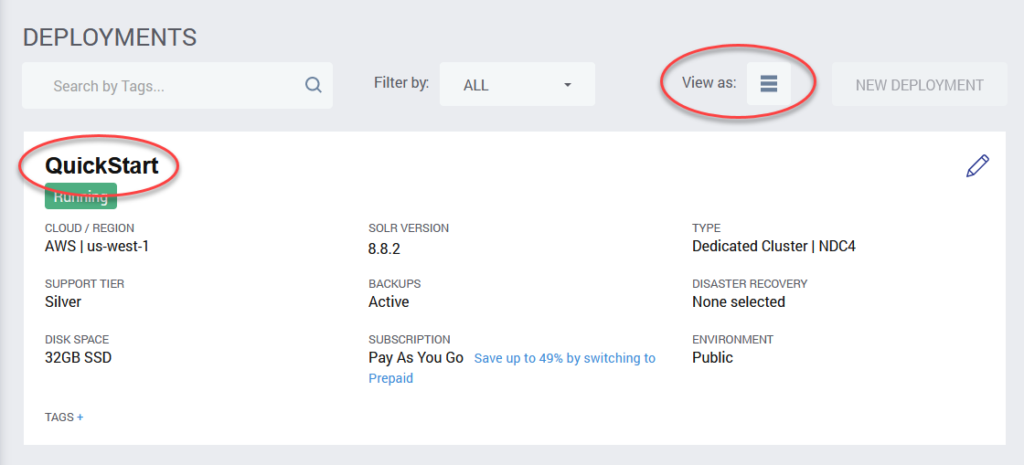Image resolution: width=1024 pixels, height=465 pixels.
Task: Click the 32GB SSD disk space value
Action: (78, 358)
